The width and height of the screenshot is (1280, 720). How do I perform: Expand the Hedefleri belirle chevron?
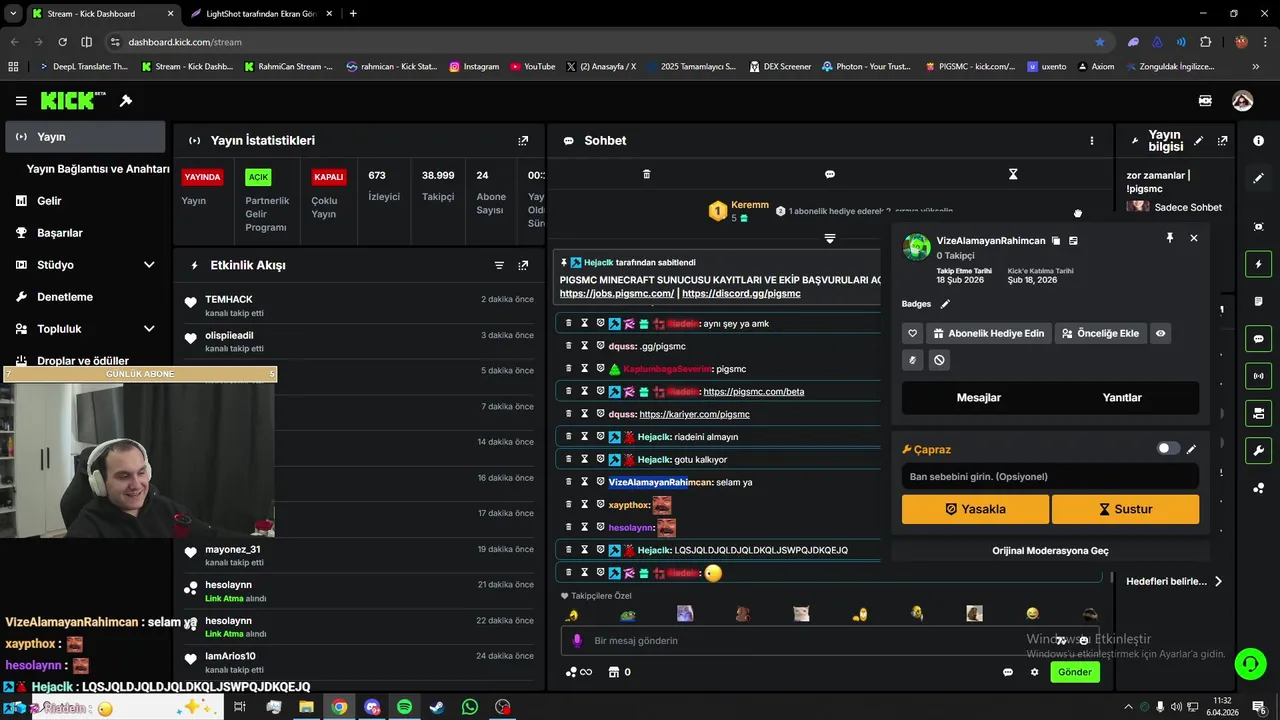coord(1218,581)
